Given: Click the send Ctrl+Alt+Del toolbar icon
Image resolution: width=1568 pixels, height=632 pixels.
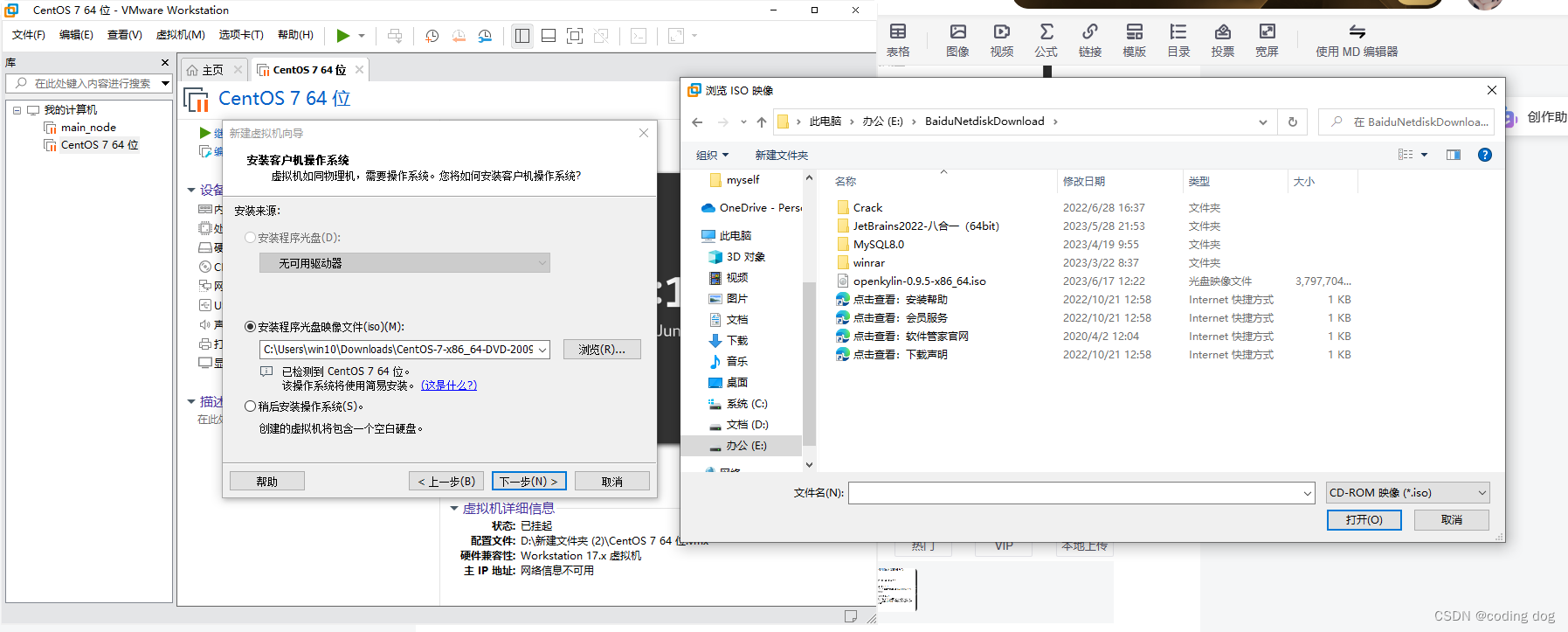Looking at the screenshot, I should tap(395, 36).
